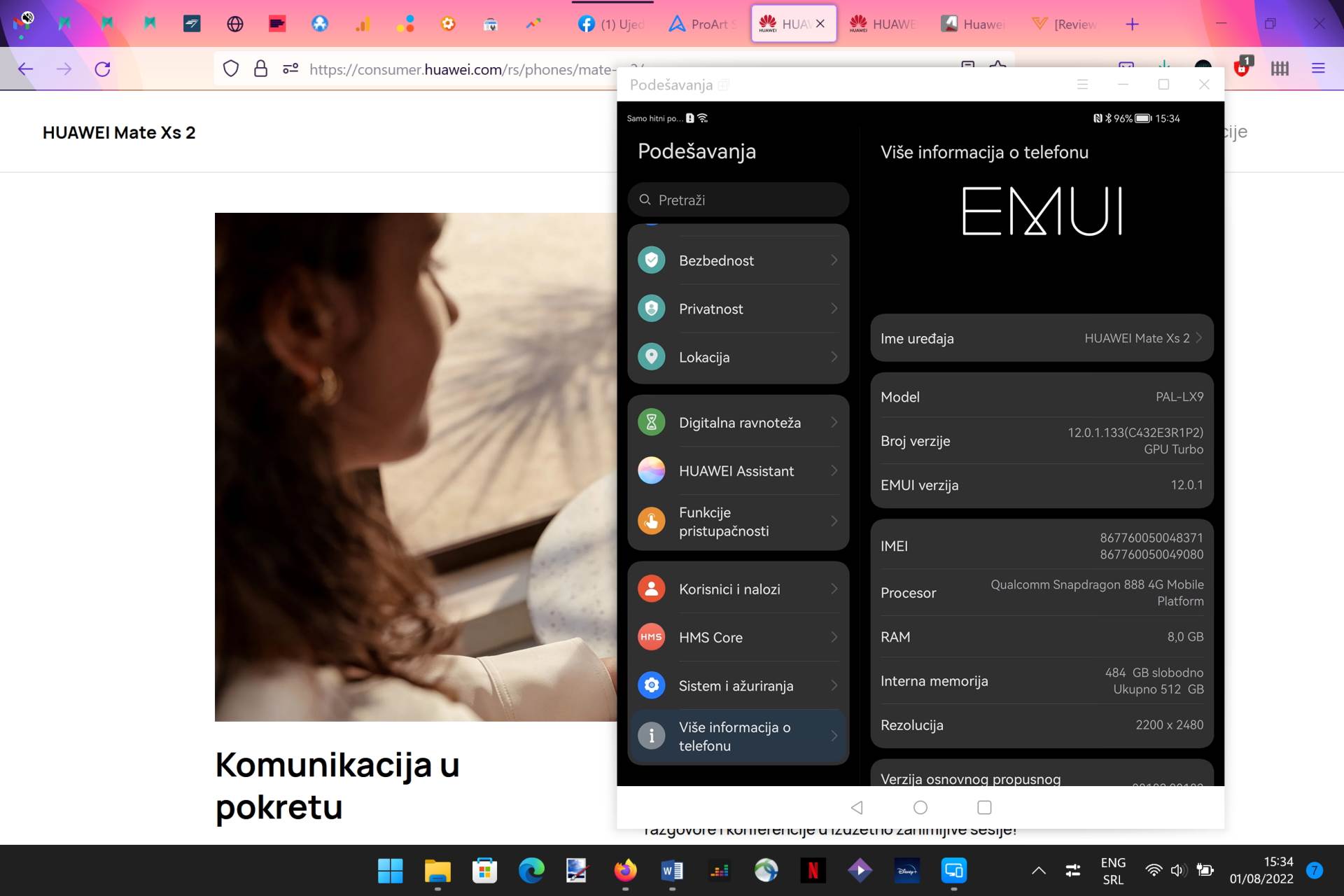This screenshot has width=1344, height=896.
Task: Open HUAWEI Assistant settings
Action: point(736,470)
